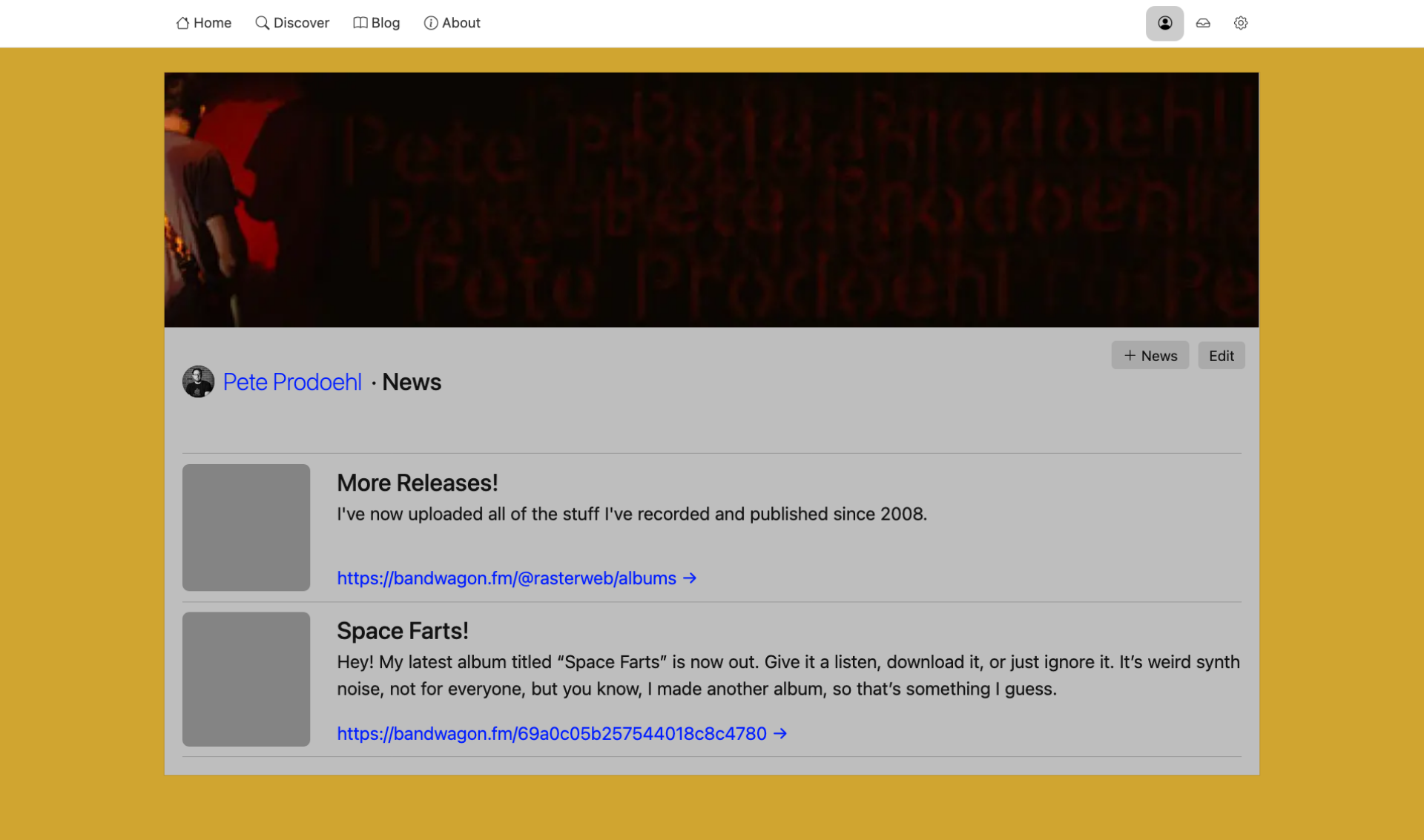This screenshot has height=840, width=1424.
Task: Click the magnifier icon beside Discover
Action: point(263,23)
